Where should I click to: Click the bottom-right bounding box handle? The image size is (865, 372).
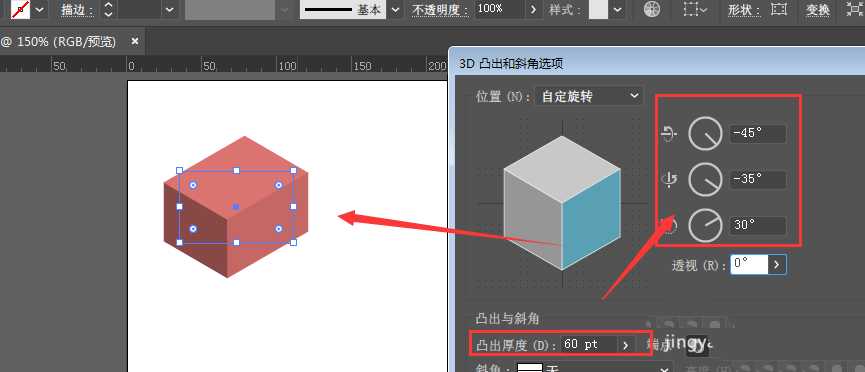(293, 242)
